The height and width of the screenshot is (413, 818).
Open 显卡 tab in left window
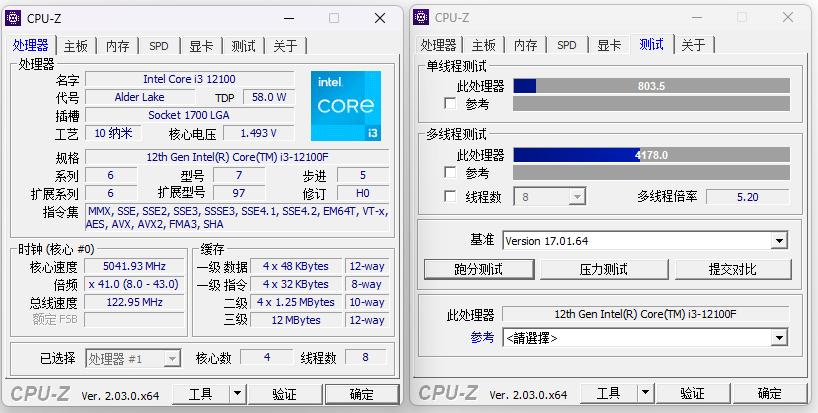[x=201, y=46]
